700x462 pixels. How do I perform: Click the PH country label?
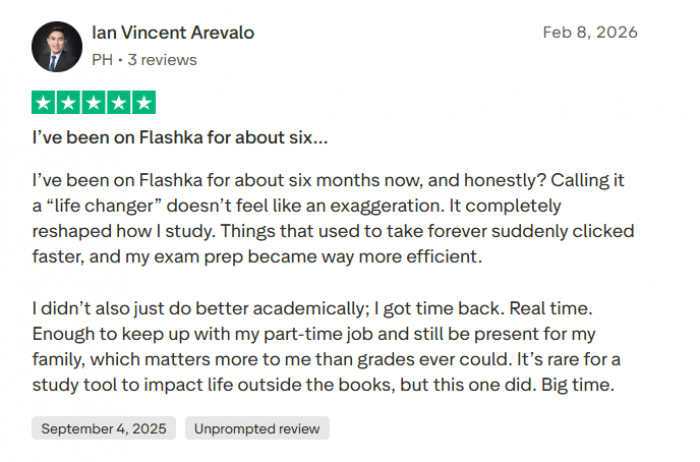point(101,60)
